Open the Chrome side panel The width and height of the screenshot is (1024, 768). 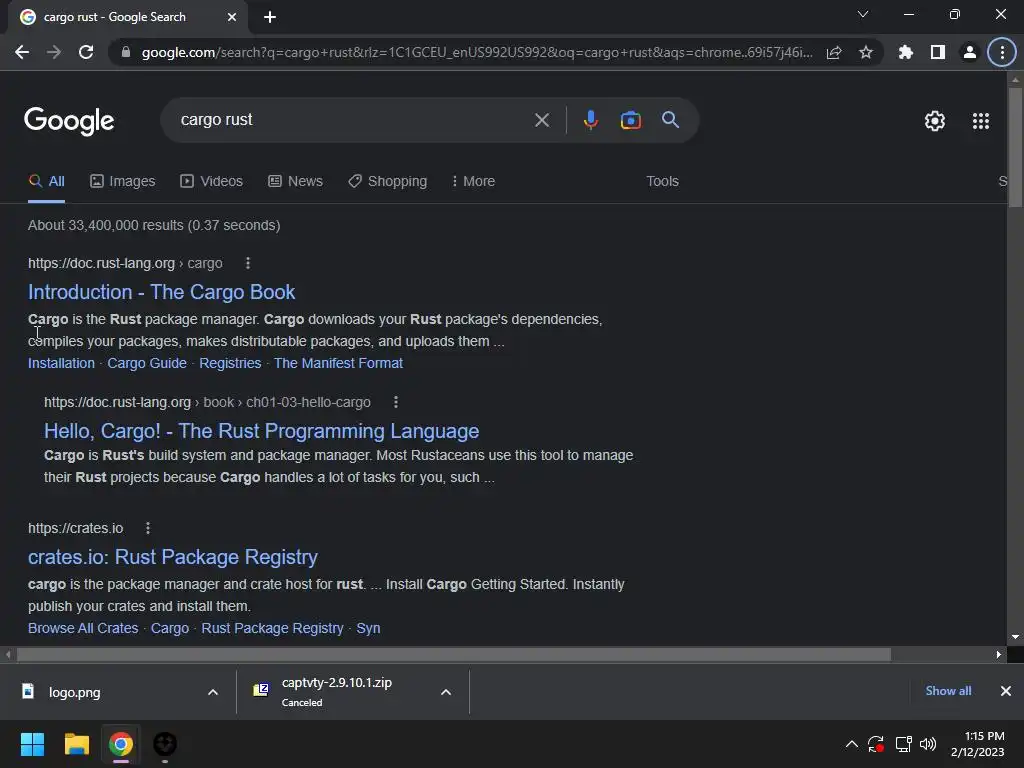tap(938, 52)
